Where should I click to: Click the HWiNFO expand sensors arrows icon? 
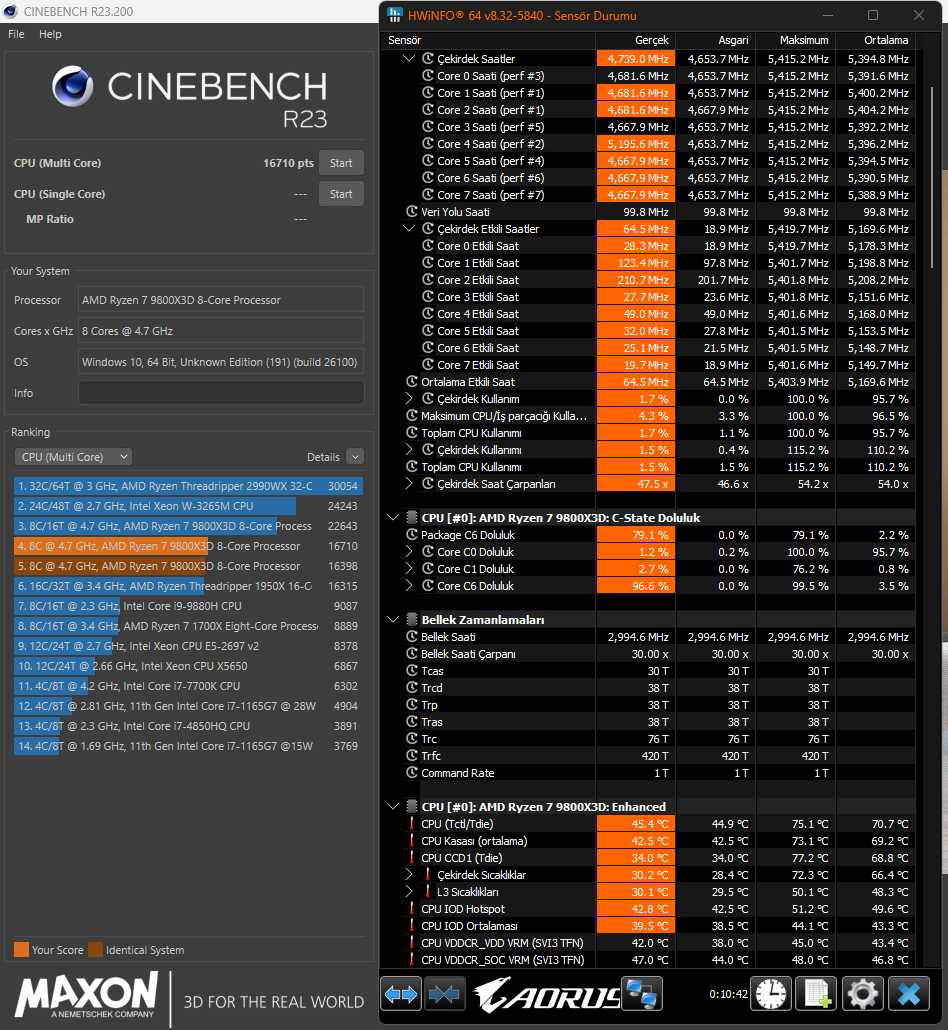click(x=401, y=995)
